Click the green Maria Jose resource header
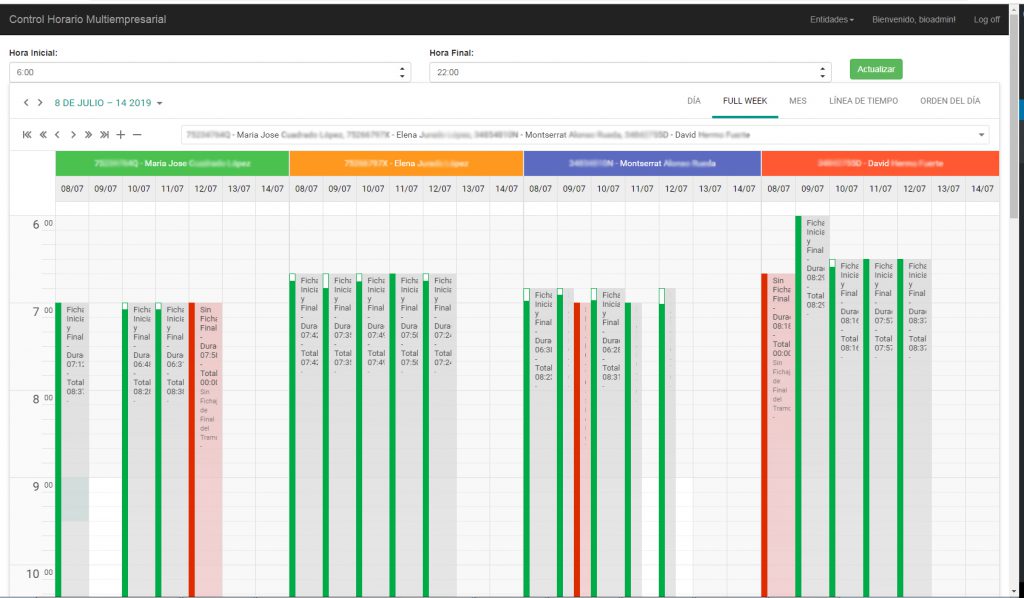This screenshot has width=1024, height=598. coord(172,163)
